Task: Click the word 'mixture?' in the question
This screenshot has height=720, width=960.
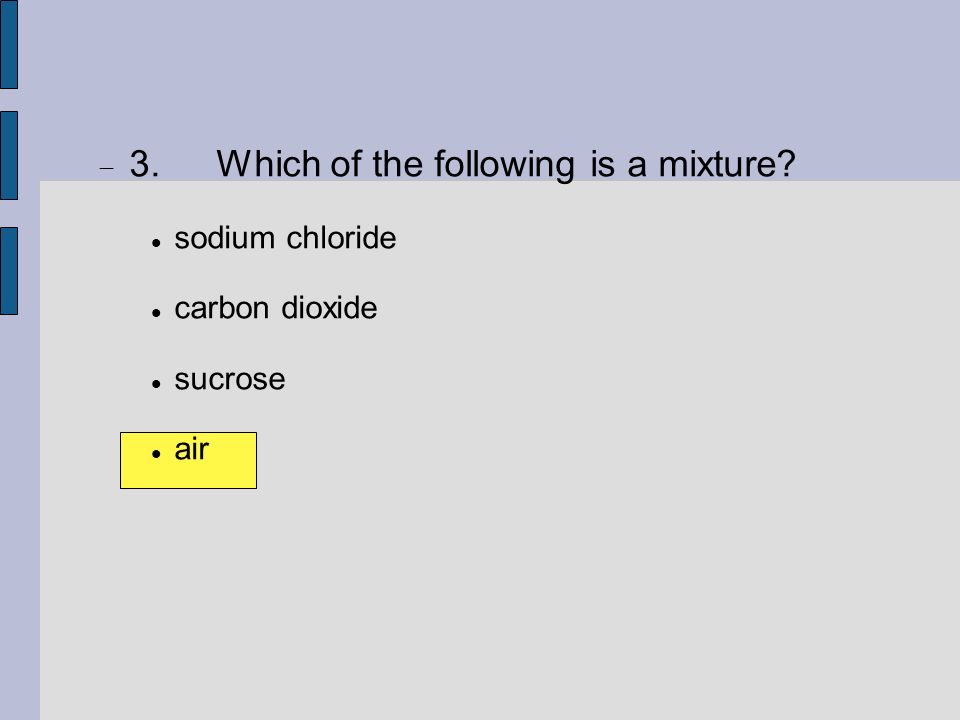Action: click(727, 164)
